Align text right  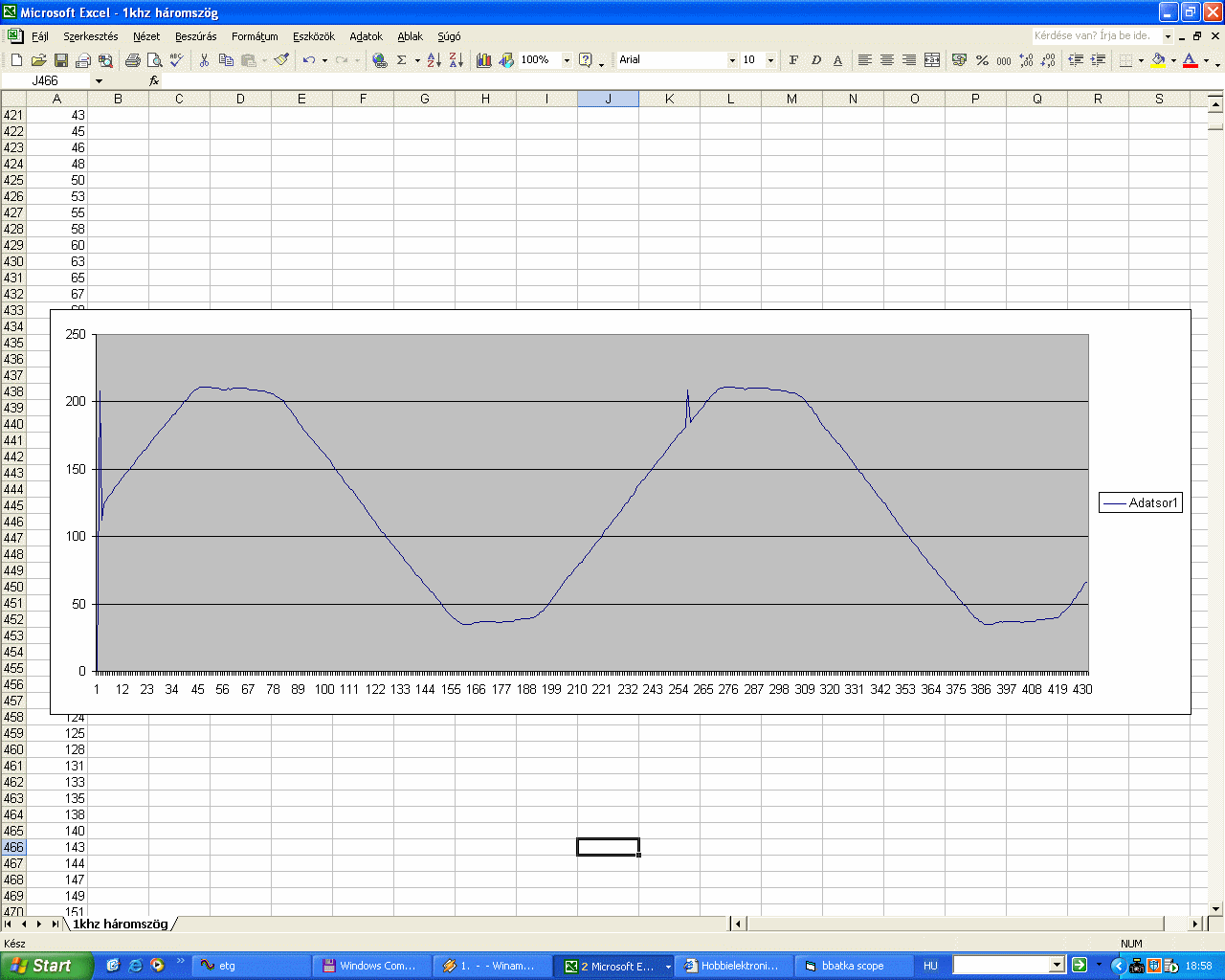coord(909,60)
